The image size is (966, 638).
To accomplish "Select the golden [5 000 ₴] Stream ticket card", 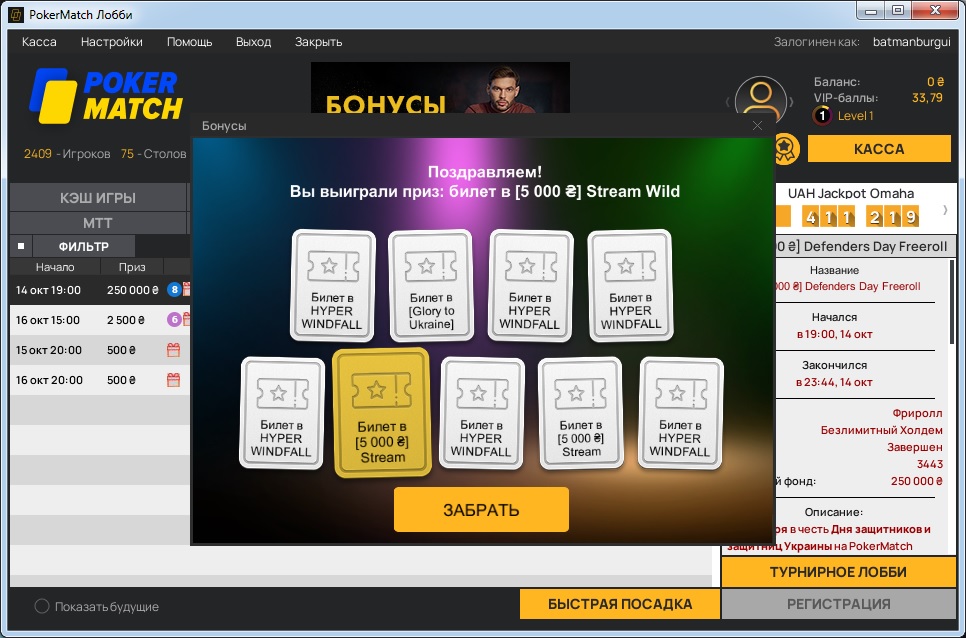I will (382, 412).
